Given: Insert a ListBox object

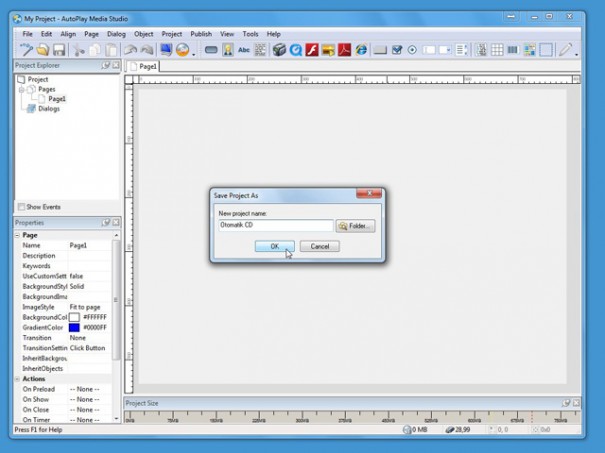Looking at the screenshot, I should (x=461, y=50).
